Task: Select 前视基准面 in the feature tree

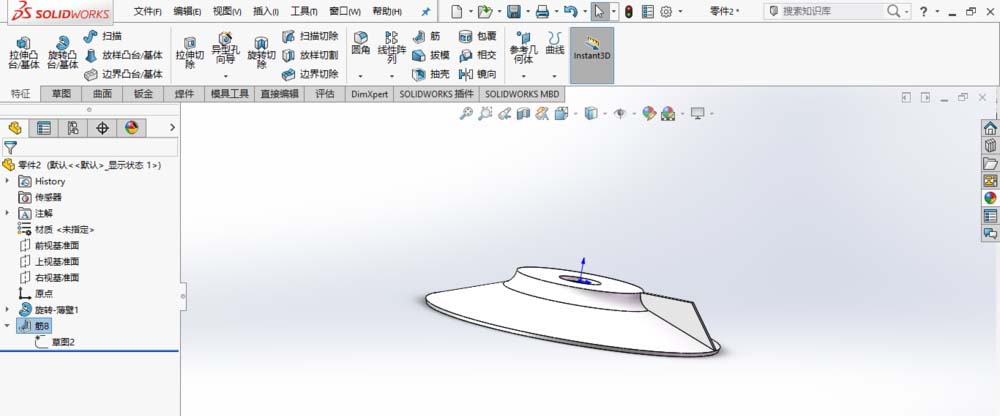Action: point(56,245)
